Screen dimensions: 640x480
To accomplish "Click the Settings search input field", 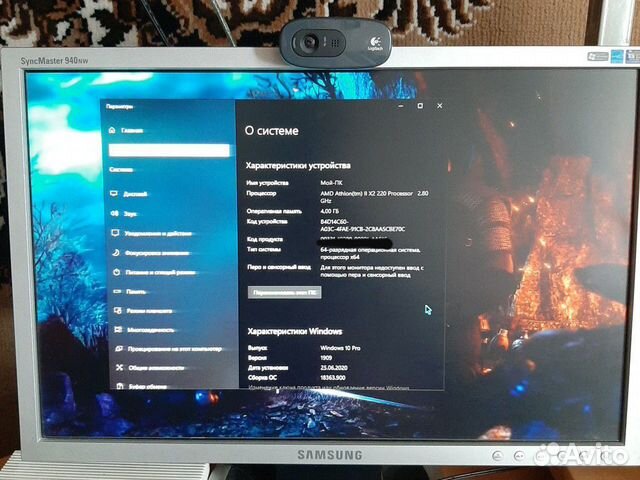I will [x=169, y=150].
